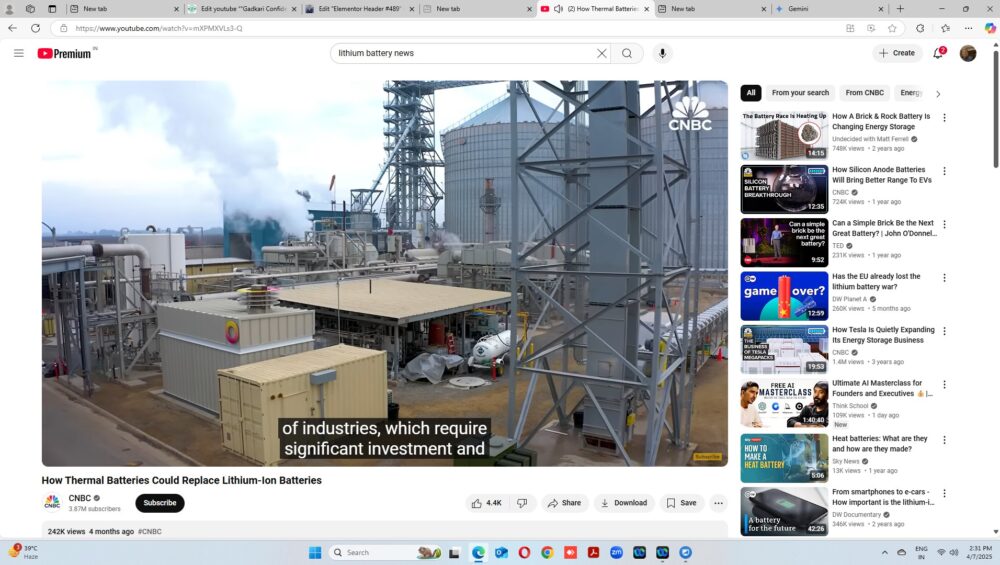
Task: Open options for Brick & Rock Battery video
Action: tap(944, 117)
